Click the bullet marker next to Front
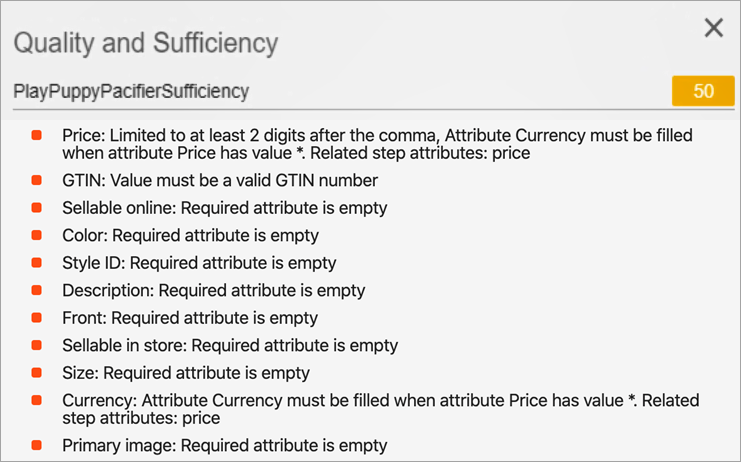This screenshot has width=741, height=462. pyautogui.click(x=37, y=318)
